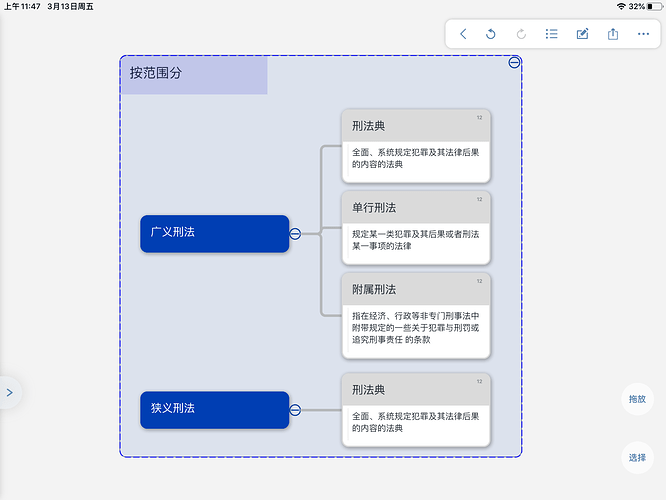Select the 刑法典 card under 广义刑法
Image resolution: width=666 pixels, height=500 pixels.
pos(416,146)
